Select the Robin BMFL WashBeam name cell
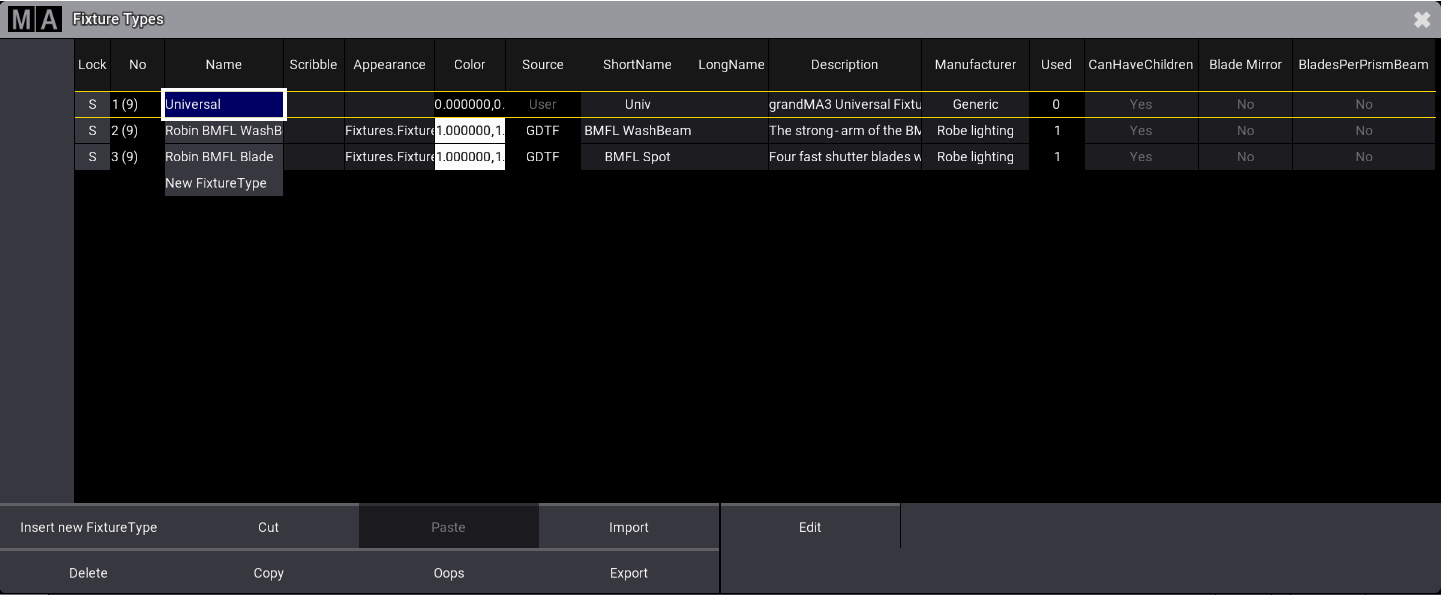The height and width of the screenshot is (595, 1441). pyautogui.click(x=224, y=131)
